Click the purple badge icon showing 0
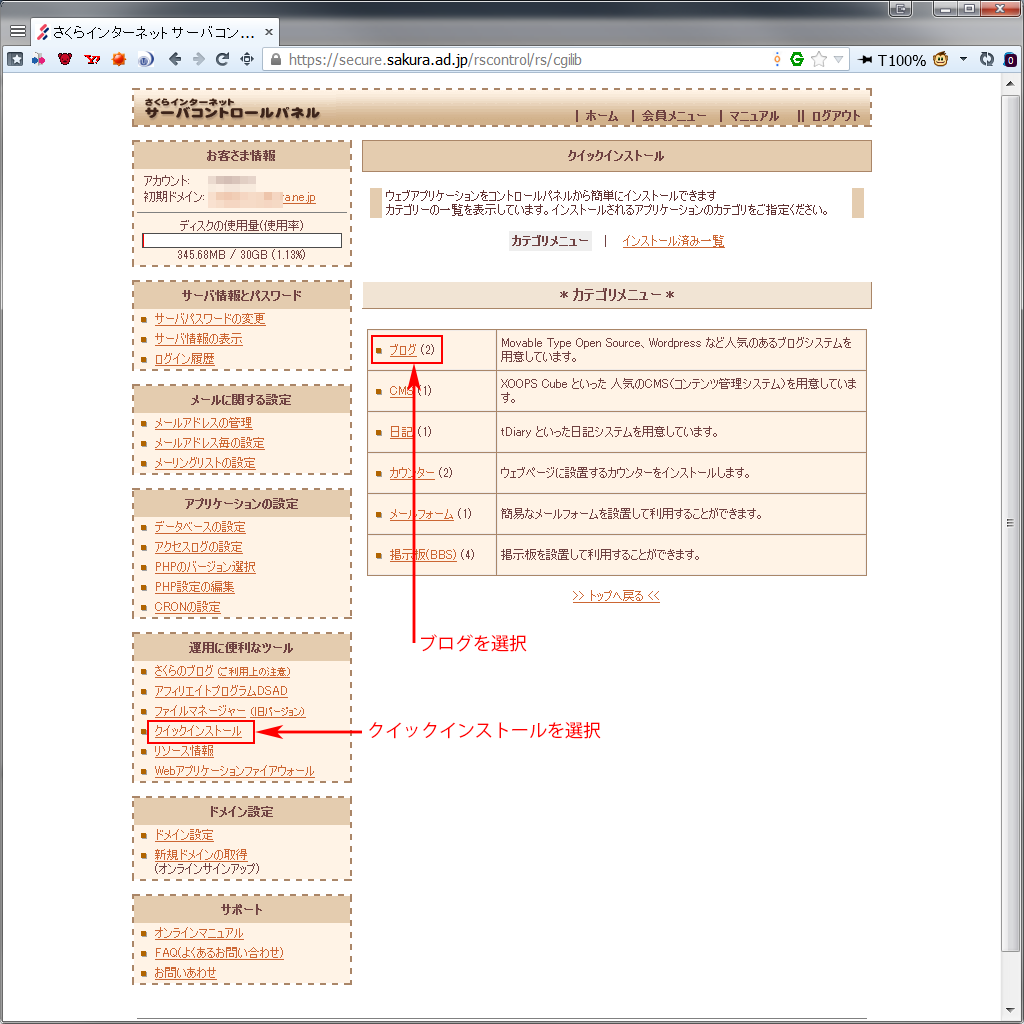 pyautogui.click(x=1010, y=60)
